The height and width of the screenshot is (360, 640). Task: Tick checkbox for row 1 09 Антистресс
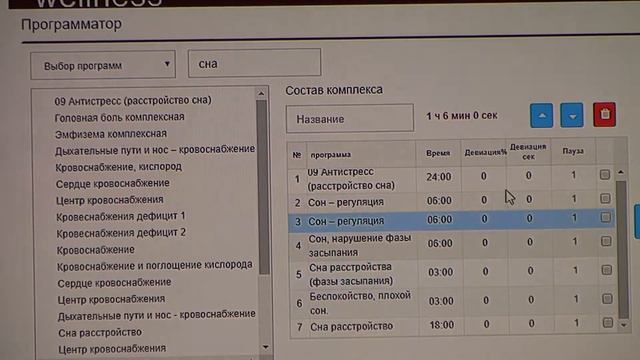[x=604, y=175]
